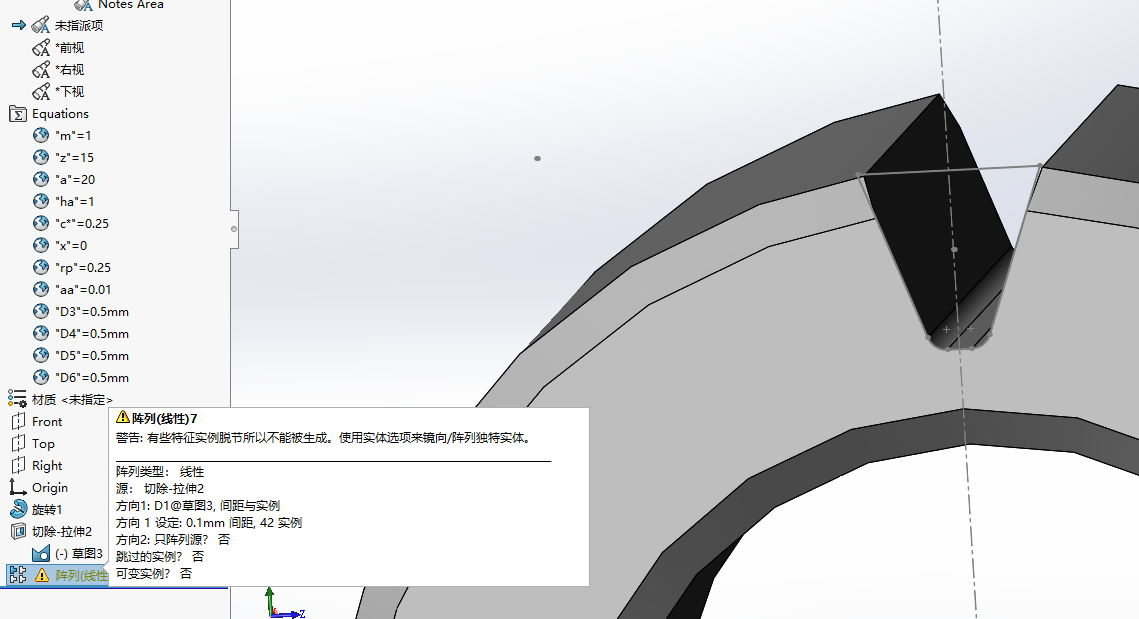Select the Right plane icon
This screenshot has width=1139, height=619.
pos(18,466)
